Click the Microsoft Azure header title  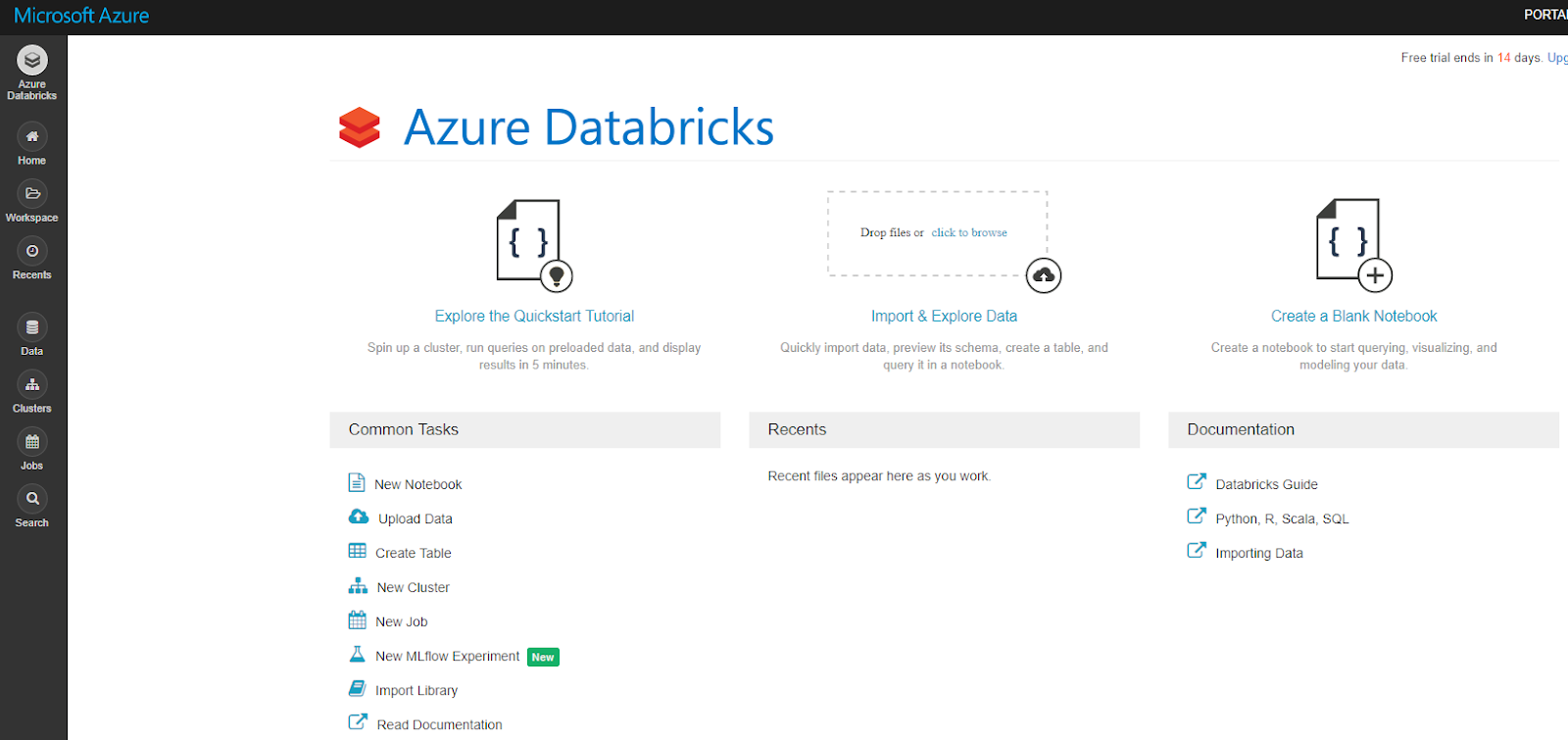click(x=81, y=16)
